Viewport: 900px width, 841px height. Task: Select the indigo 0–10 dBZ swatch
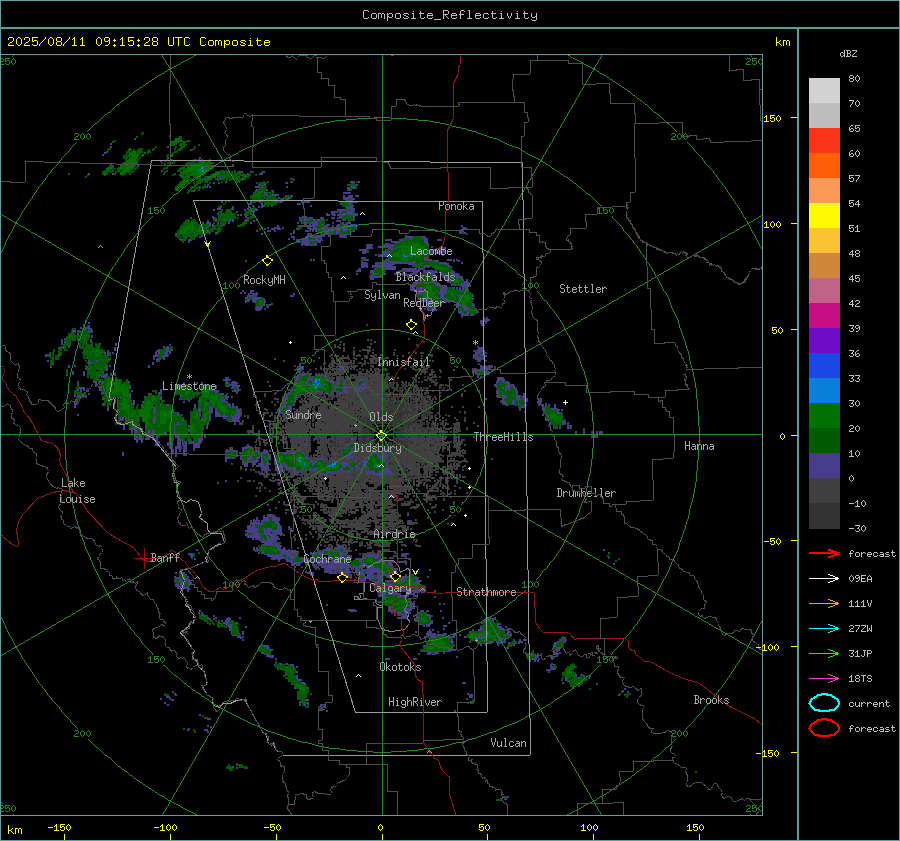[824, 466]
